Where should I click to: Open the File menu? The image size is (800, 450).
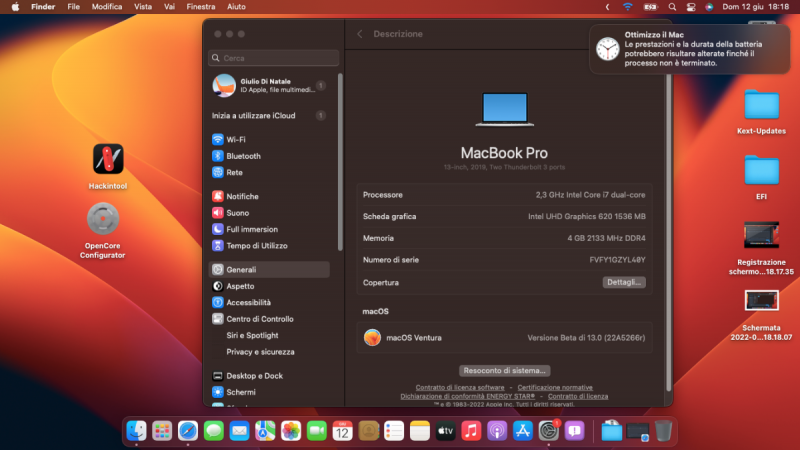coord(73,7)
